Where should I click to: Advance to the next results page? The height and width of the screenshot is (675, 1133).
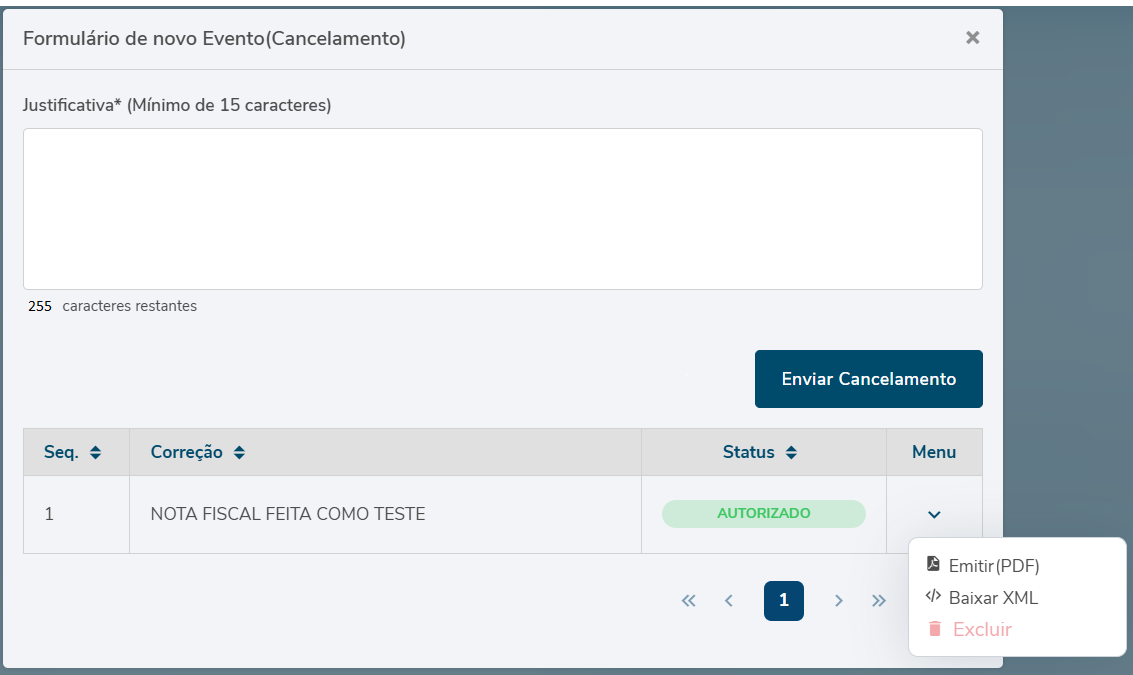839,601
